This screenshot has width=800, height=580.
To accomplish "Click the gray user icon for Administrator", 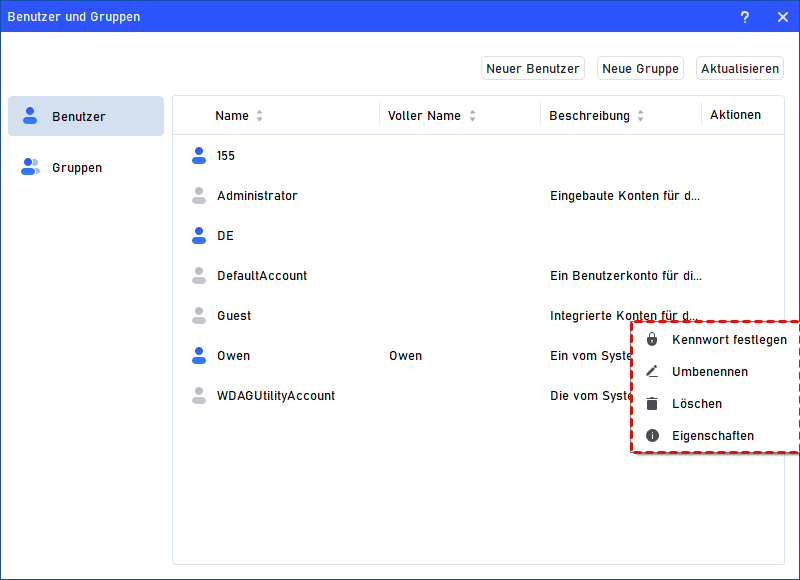I will tap(198, 196).
